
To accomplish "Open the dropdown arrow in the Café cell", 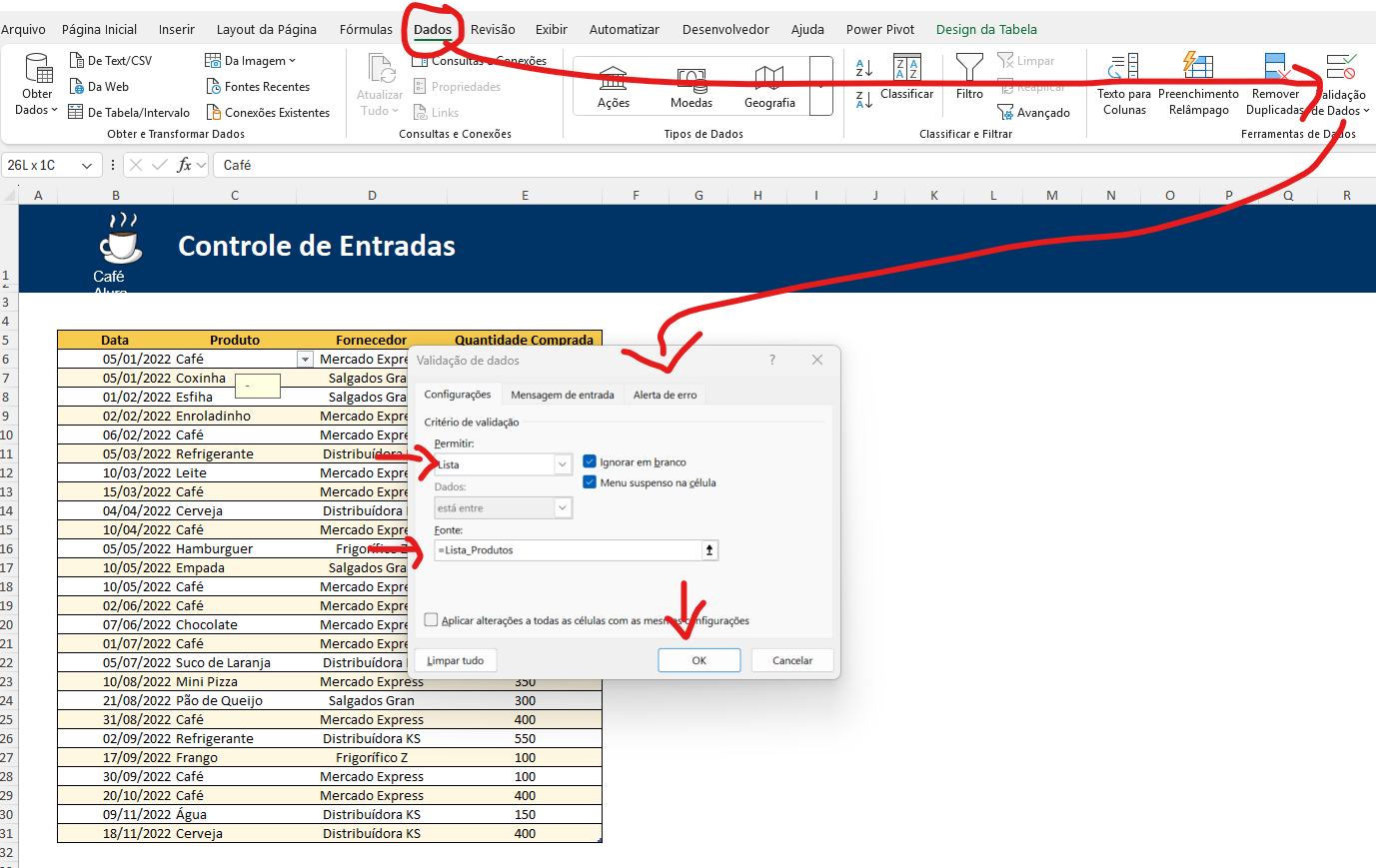I will pyautogui.click(x=305, y=359).
